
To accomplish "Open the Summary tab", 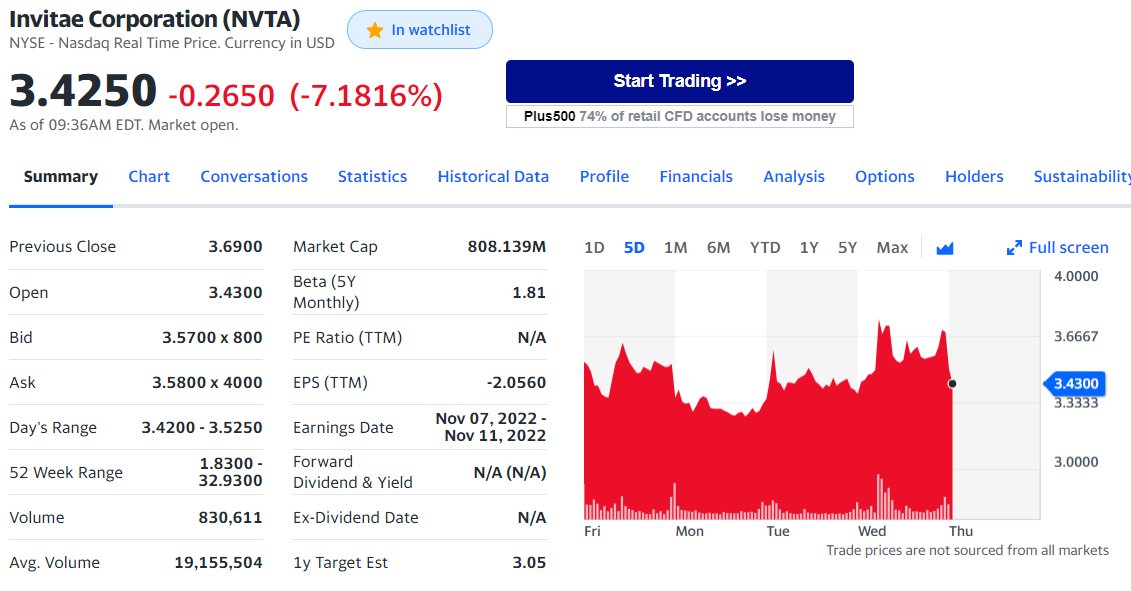I will (61, 177).
